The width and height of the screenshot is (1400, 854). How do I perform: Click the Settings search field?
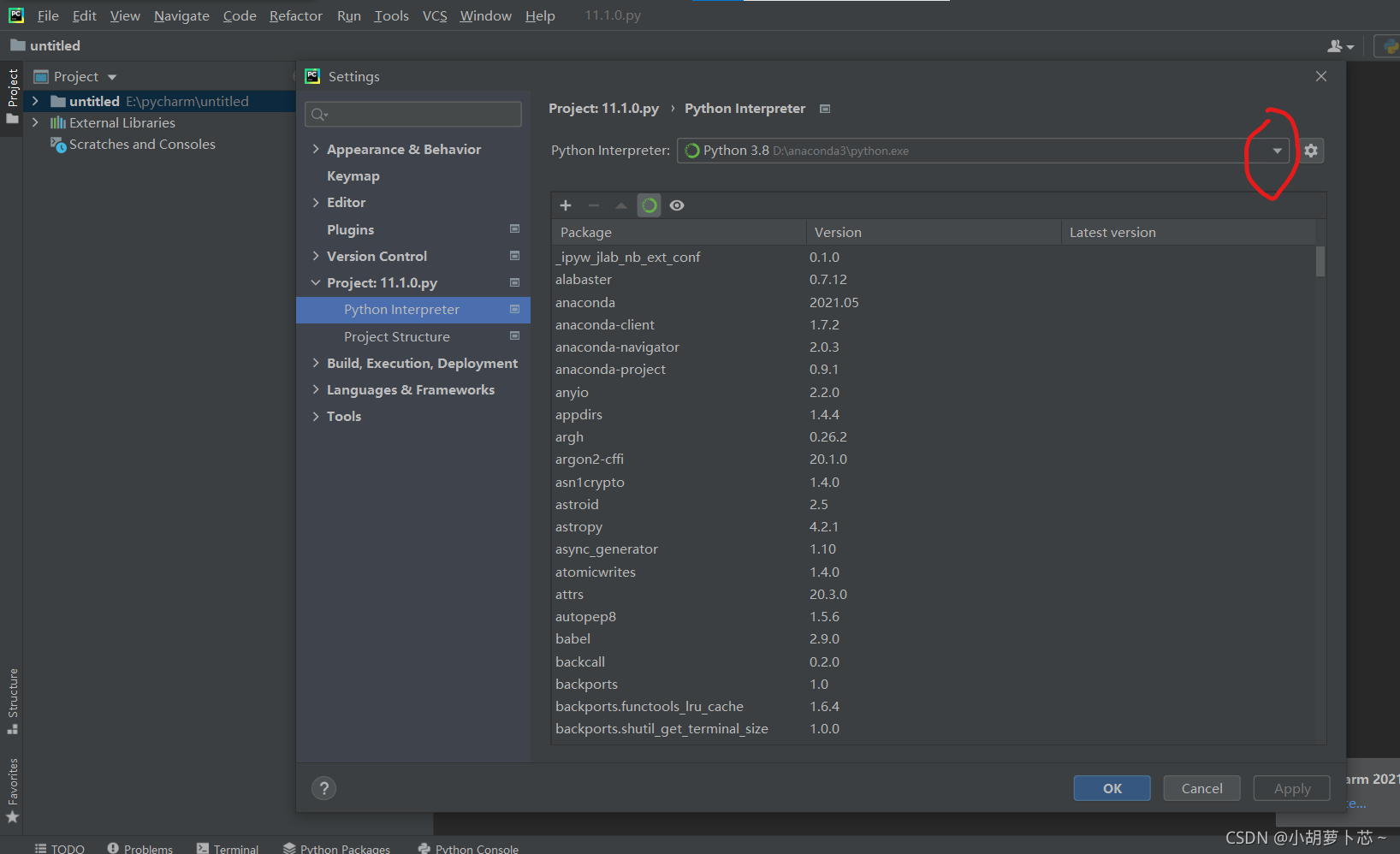tap(413, 114)
